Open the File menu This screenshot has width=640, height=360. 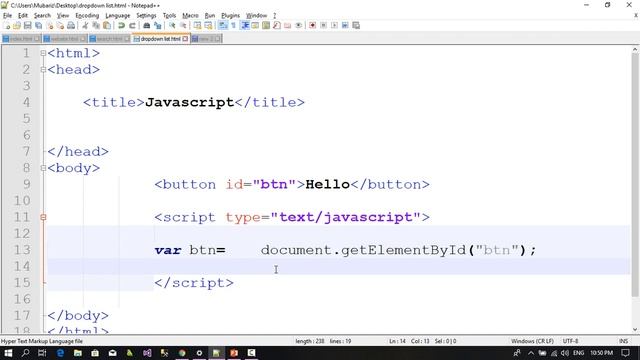tap(7, 16)
